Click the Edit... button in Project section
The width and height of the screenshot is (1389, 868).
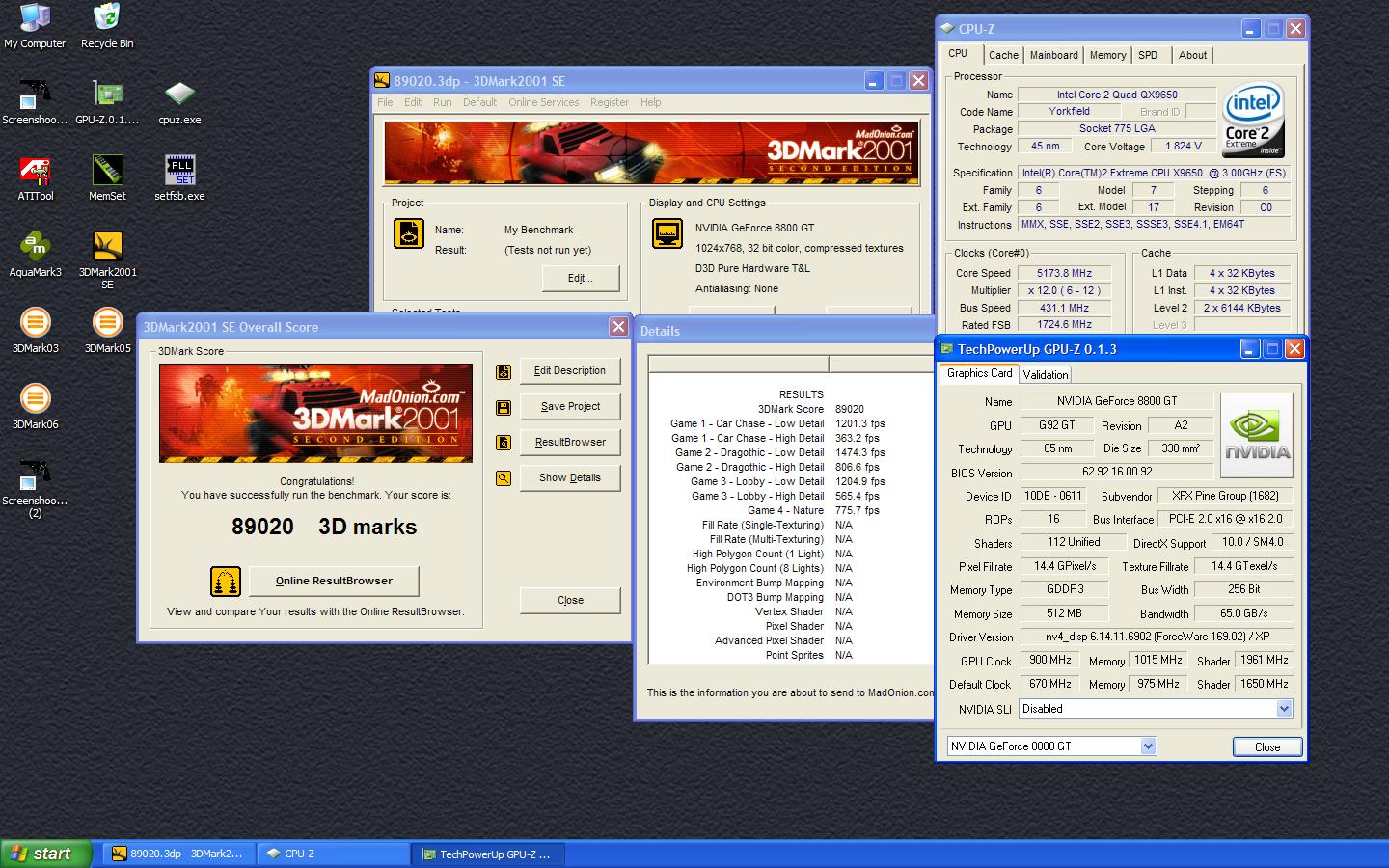[x=581, y=278]
